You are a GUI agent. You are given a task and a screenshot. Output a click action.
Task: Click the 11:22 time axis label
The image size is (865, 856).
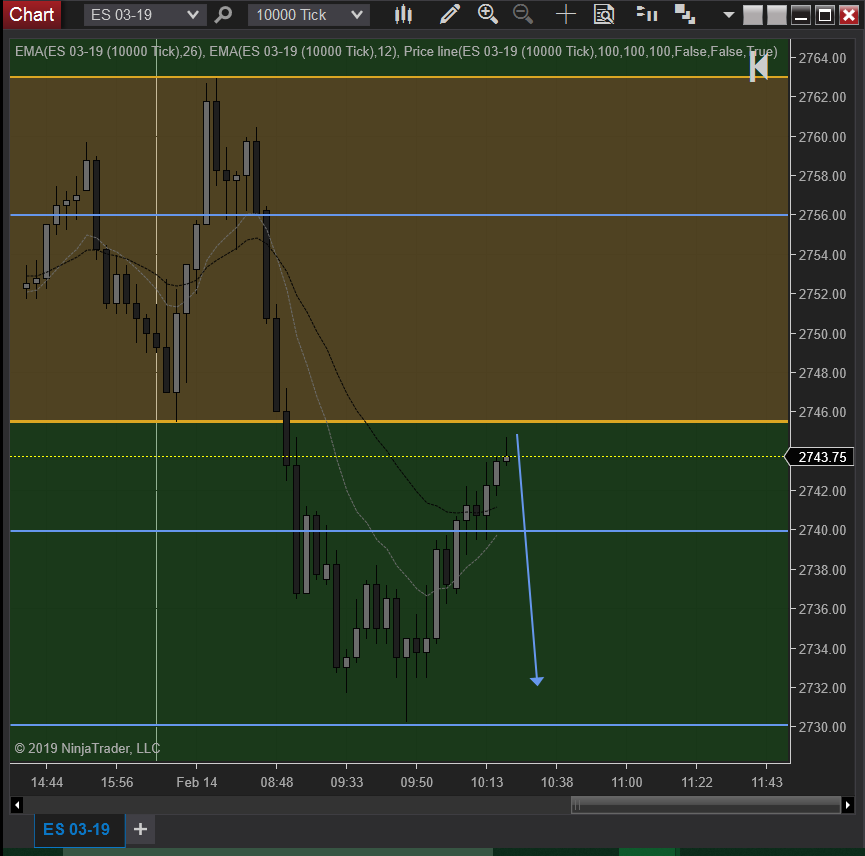[x=697, y=782]
